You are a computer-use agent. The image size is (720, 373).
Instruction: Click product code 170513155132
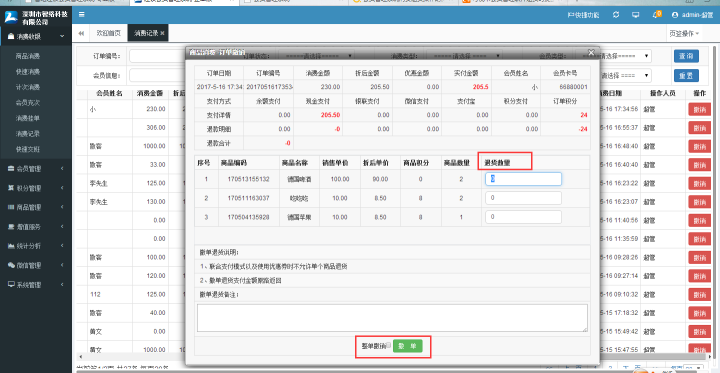coord(248,179)
